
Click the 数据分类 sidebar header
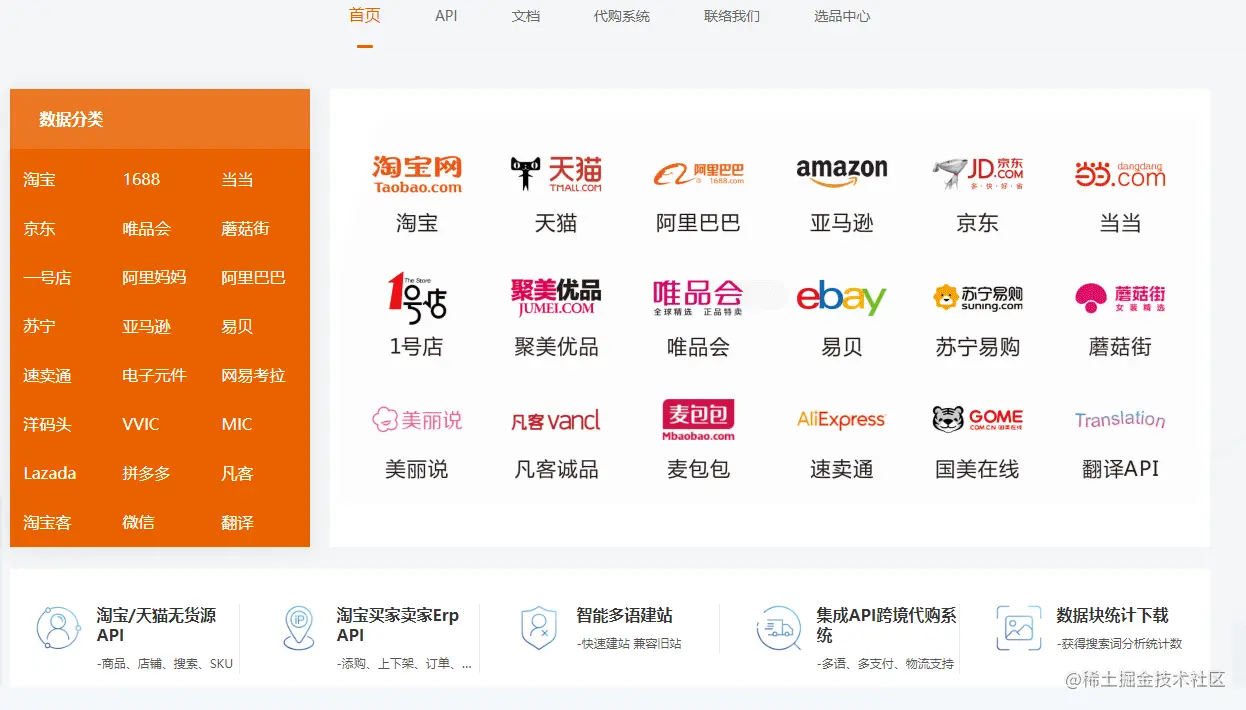(71, 119)
